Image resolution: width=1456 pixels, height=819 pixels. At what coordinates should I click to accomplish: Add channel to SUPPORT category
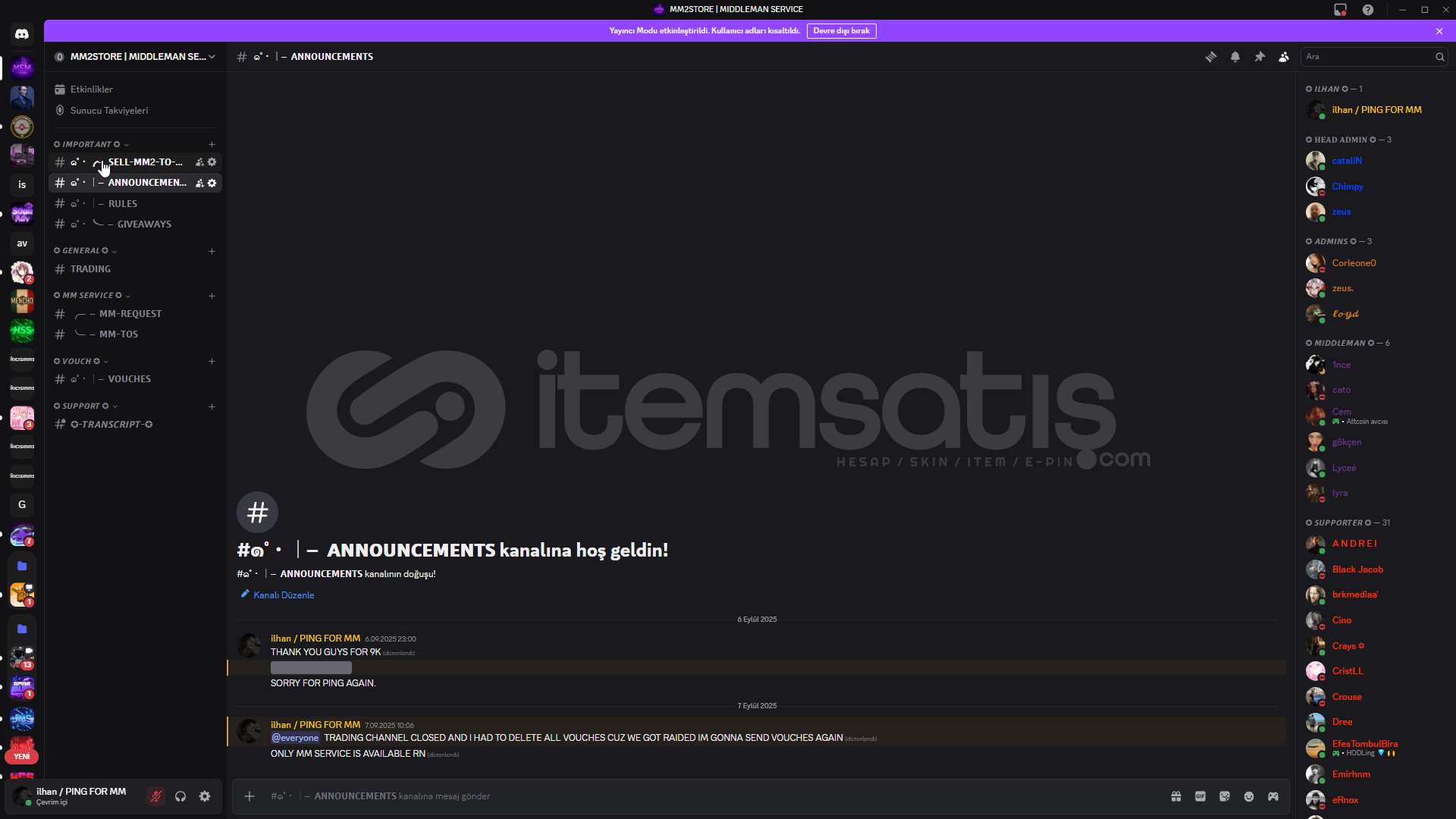coord(212,406)
